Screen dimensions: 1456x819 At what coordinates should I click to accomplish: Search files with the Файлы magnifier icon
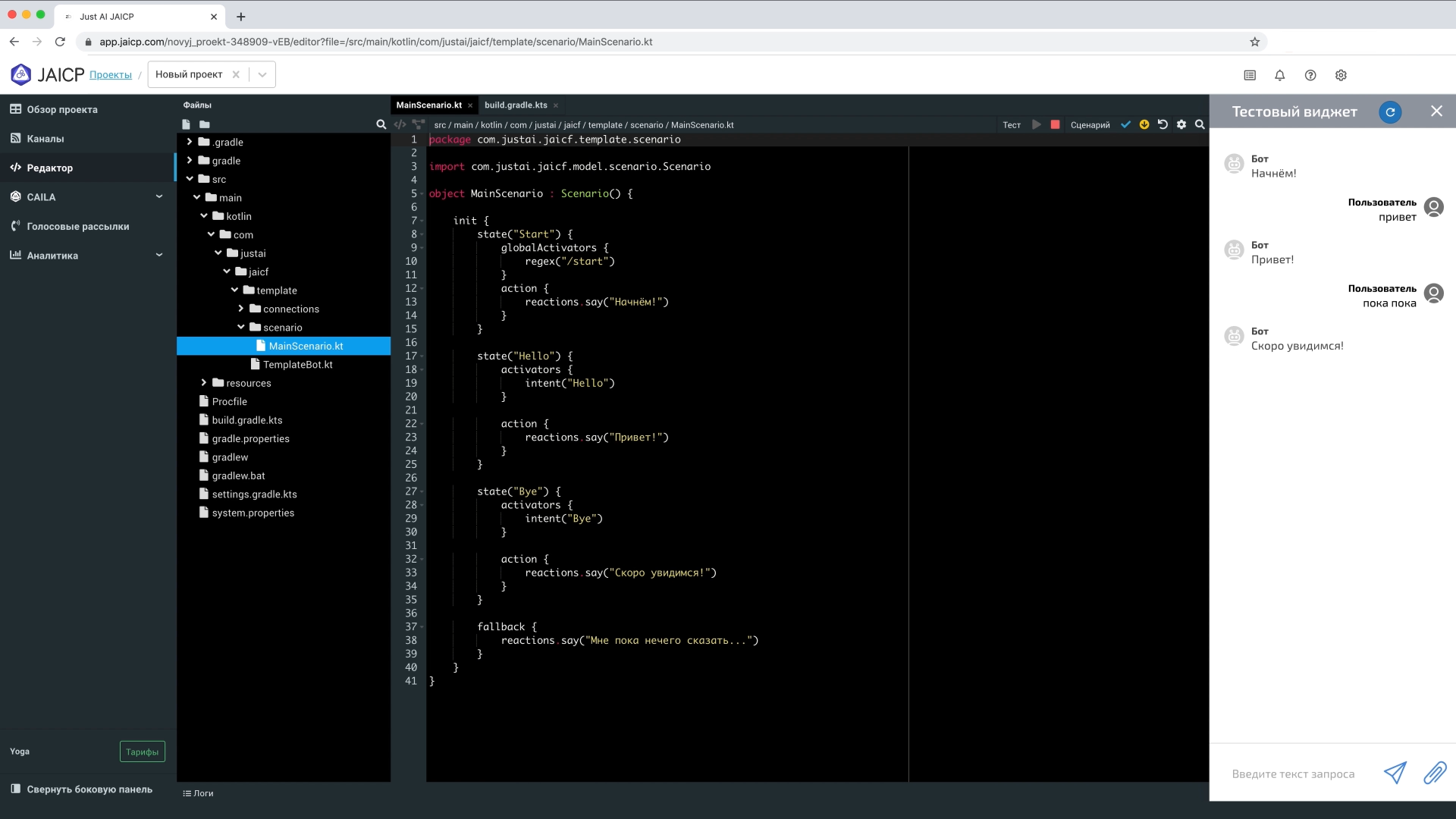coord(381,124)
